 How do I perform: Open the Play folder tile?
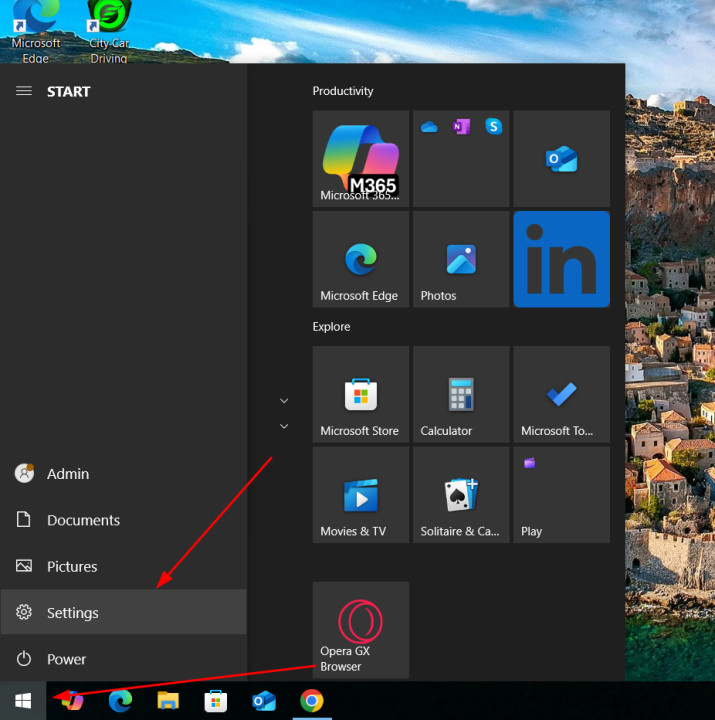point(561,495)
